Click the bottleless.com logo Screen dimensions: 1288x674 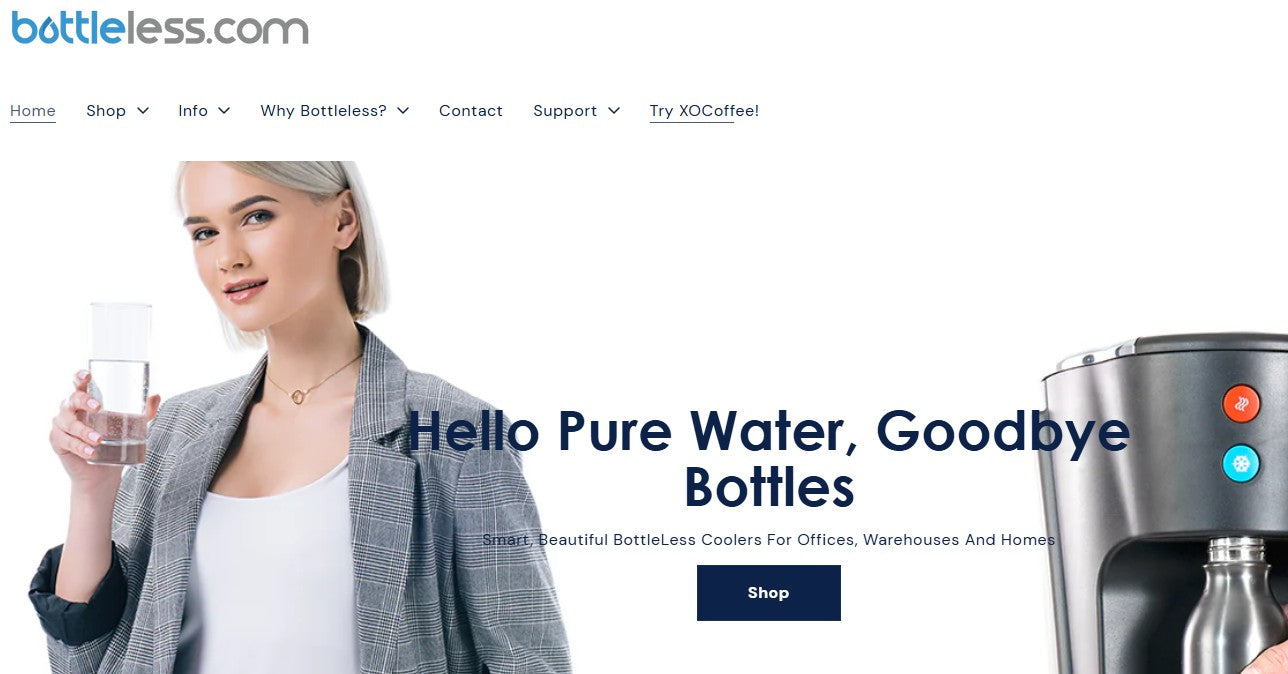pyautogui.click(x=160, y=27)
